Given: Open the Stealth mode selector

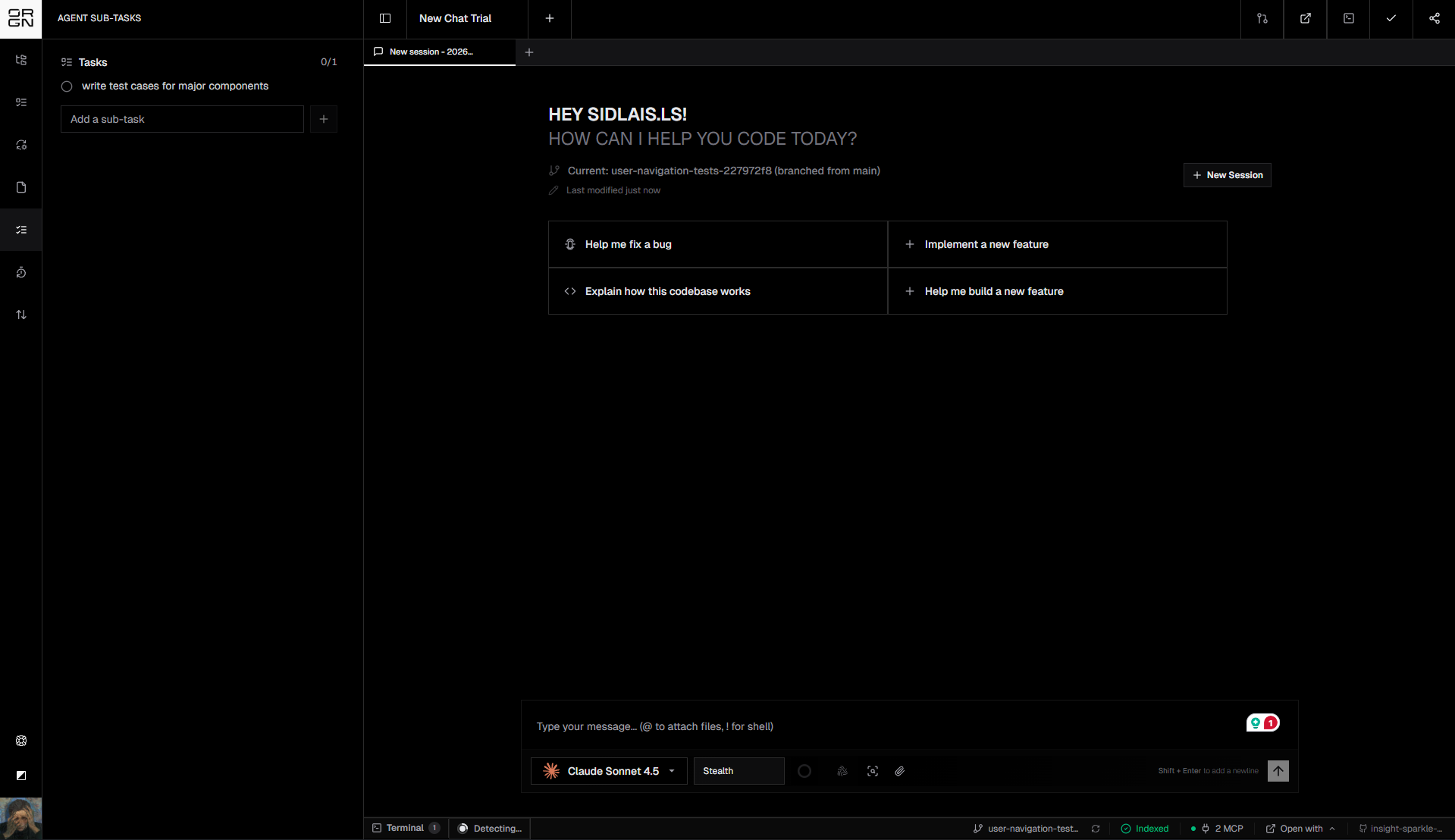Looking at the screenshot, I should tap(738, 771).
